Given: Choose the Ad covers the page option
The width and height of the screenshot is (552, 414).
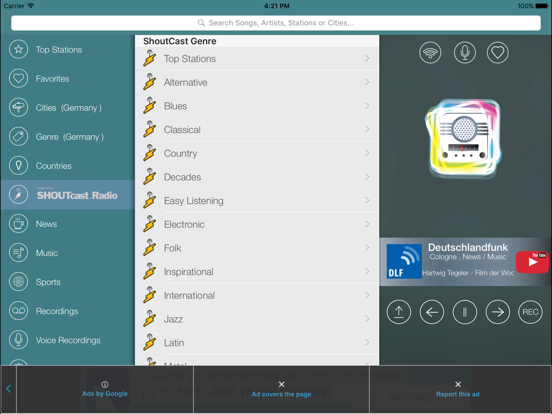Looking at the screenshot, I should (x=281, y=389).
